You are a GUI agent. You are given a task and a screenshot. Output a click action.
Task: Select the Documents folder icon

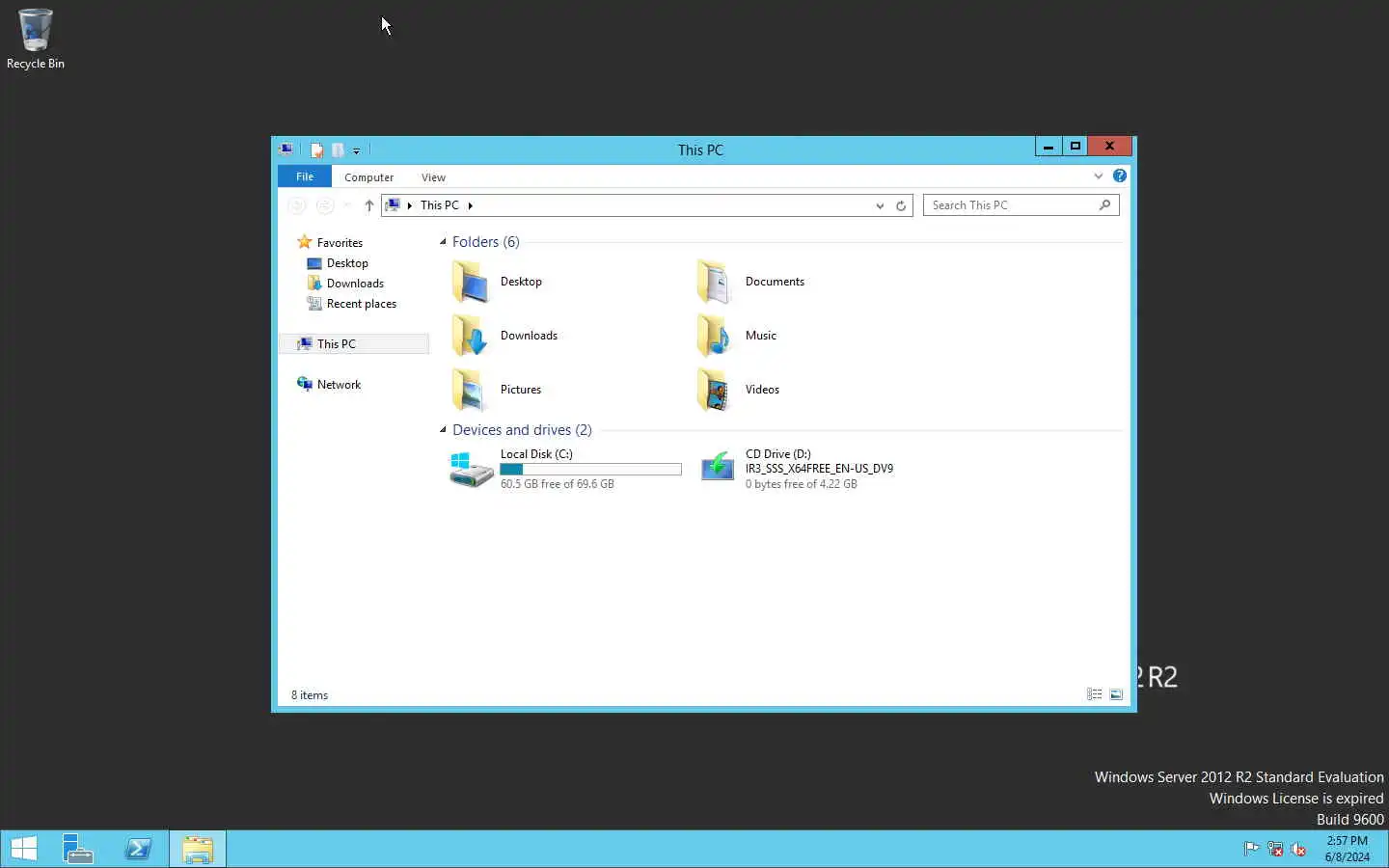[x=715, y=282]
